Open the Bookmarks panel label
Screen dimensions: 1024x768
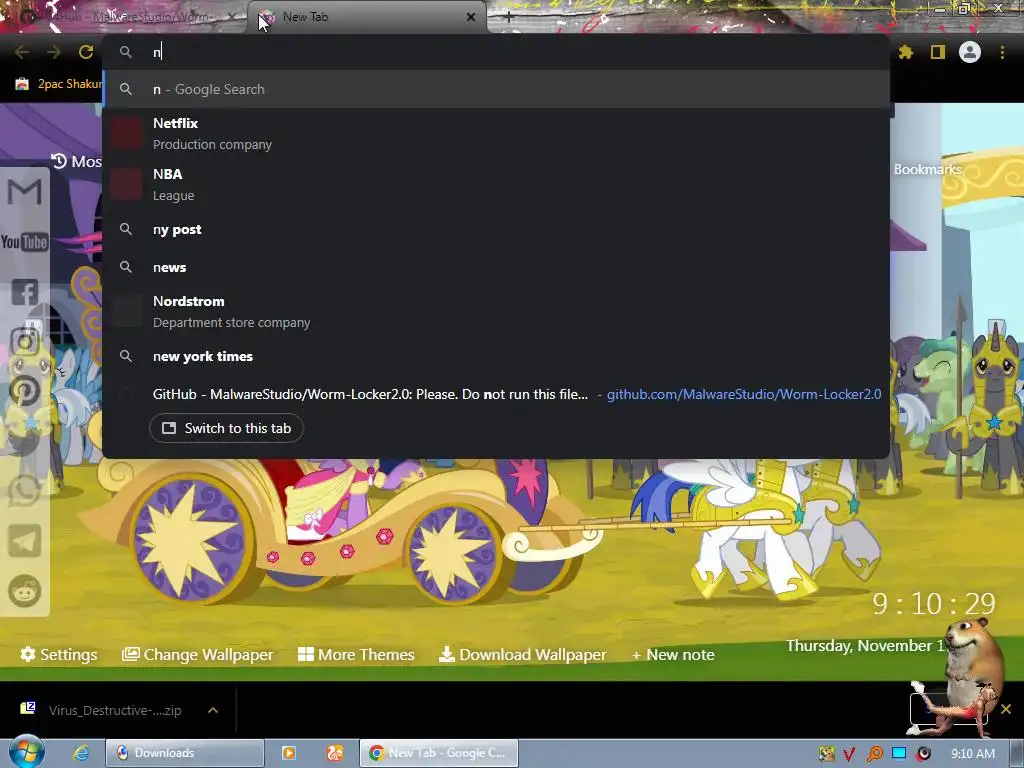click(927, 169)
